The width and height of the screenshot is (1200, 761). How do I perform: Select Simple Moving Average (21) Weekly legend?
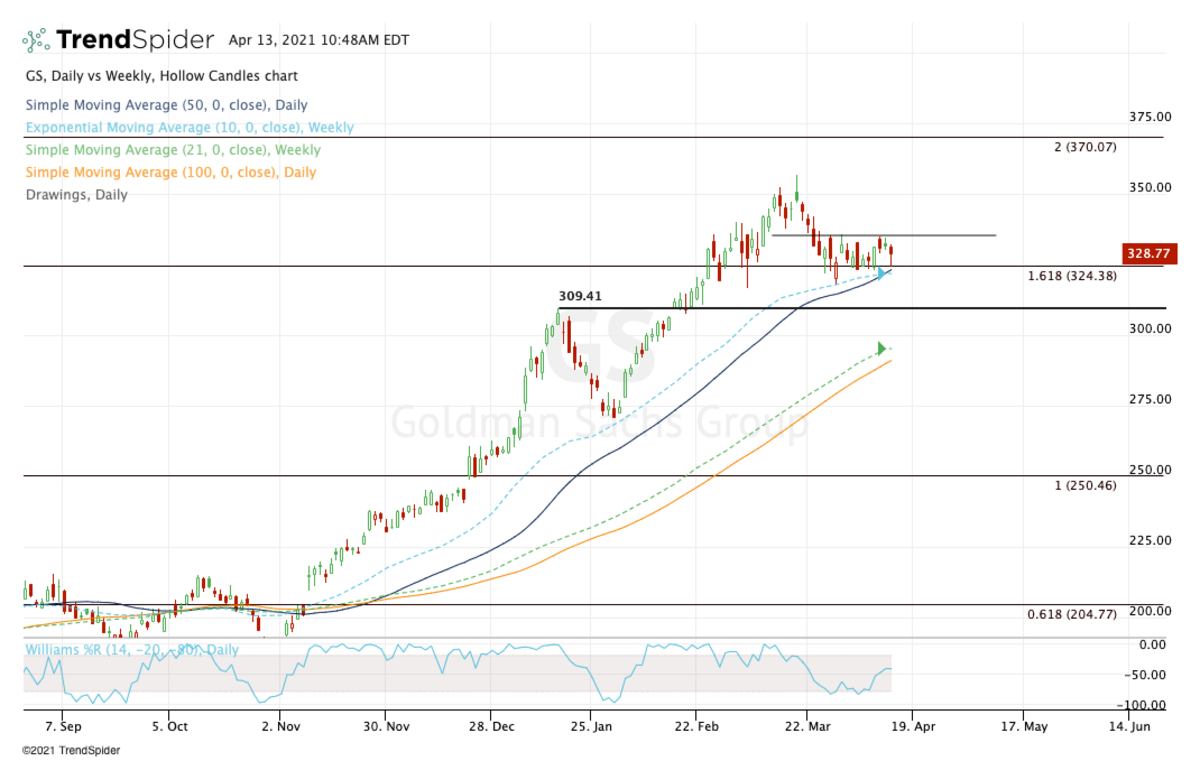[173, 150]
